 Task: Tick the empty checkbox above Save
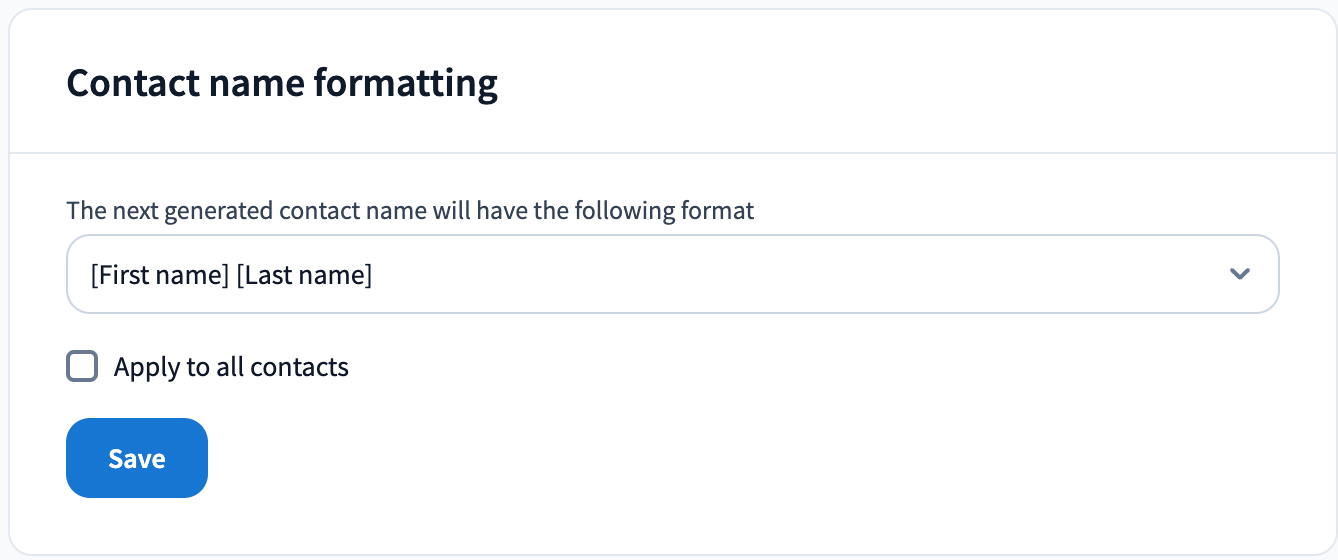82,367
